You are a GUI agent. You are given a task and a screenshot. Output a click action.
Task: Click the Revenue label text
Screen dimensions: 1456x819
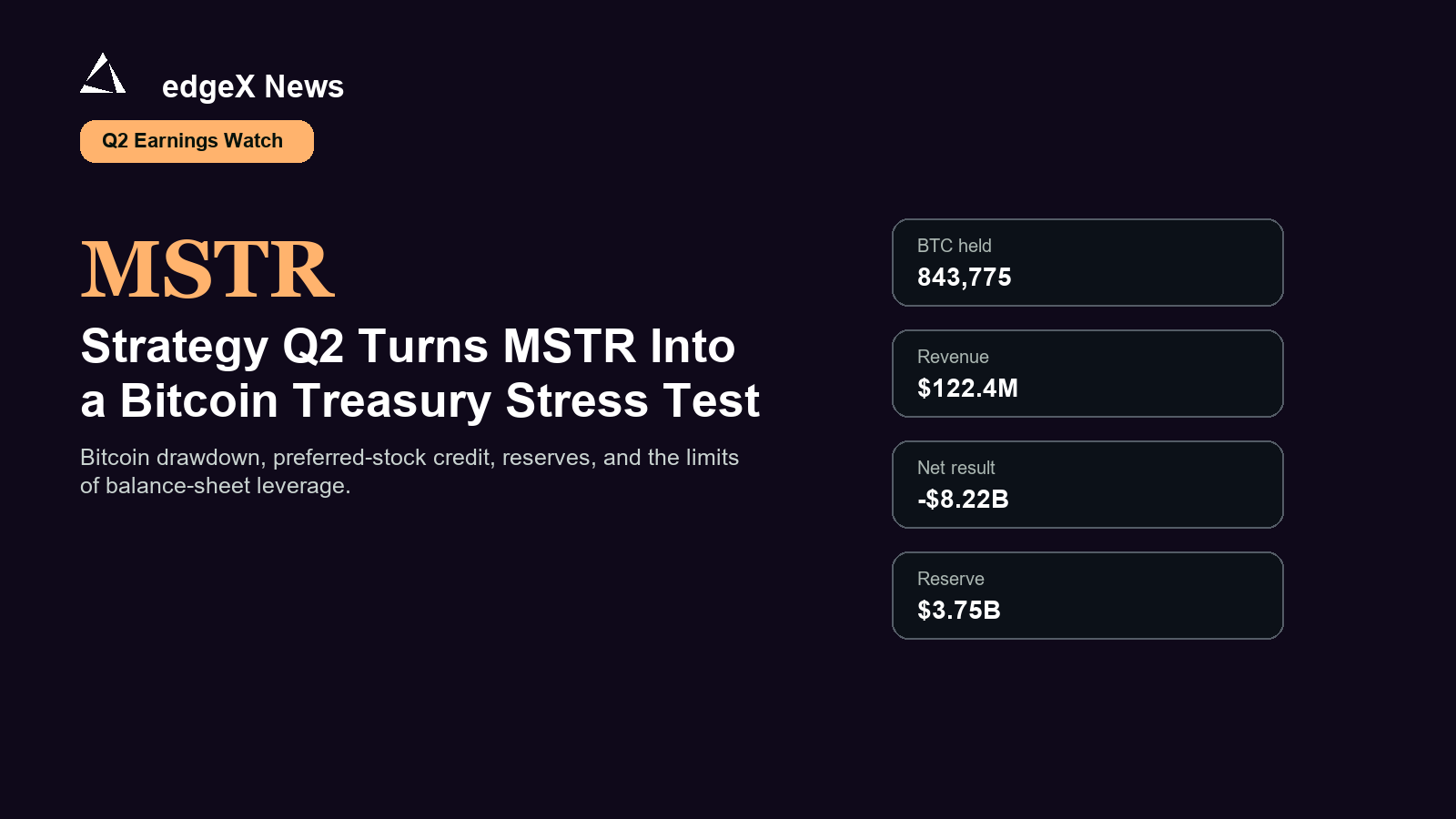[x=953, y=357]
